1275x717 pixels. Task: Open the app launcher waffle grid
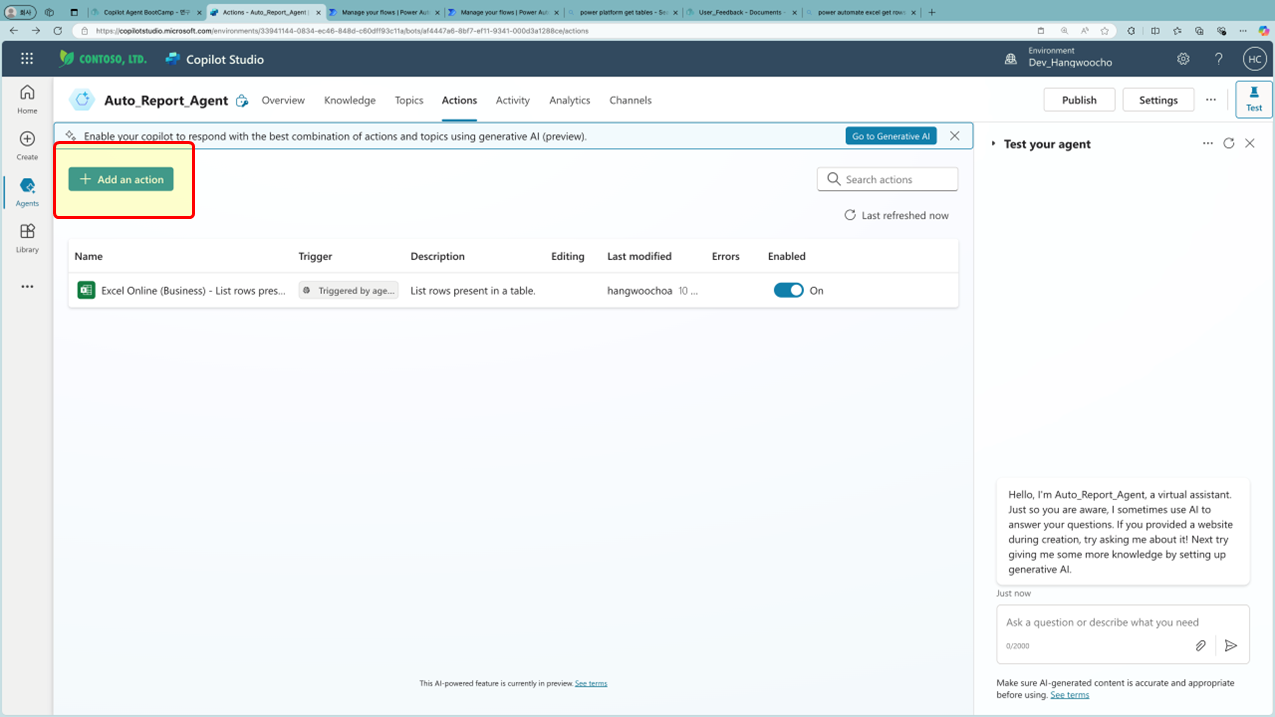coord(27,59)
